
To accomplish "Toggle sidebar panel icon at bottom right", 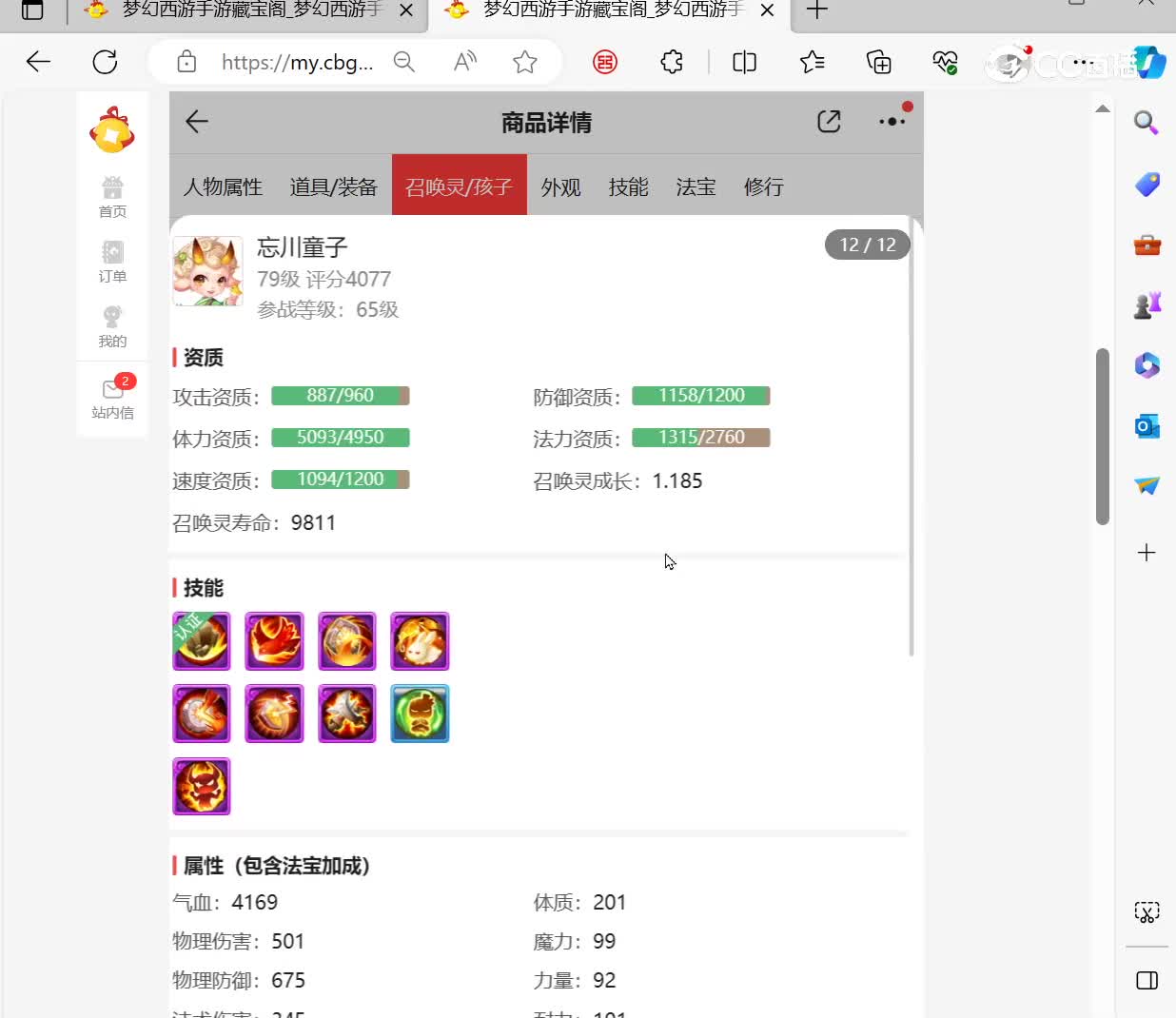I will [x=1147, y=980].
